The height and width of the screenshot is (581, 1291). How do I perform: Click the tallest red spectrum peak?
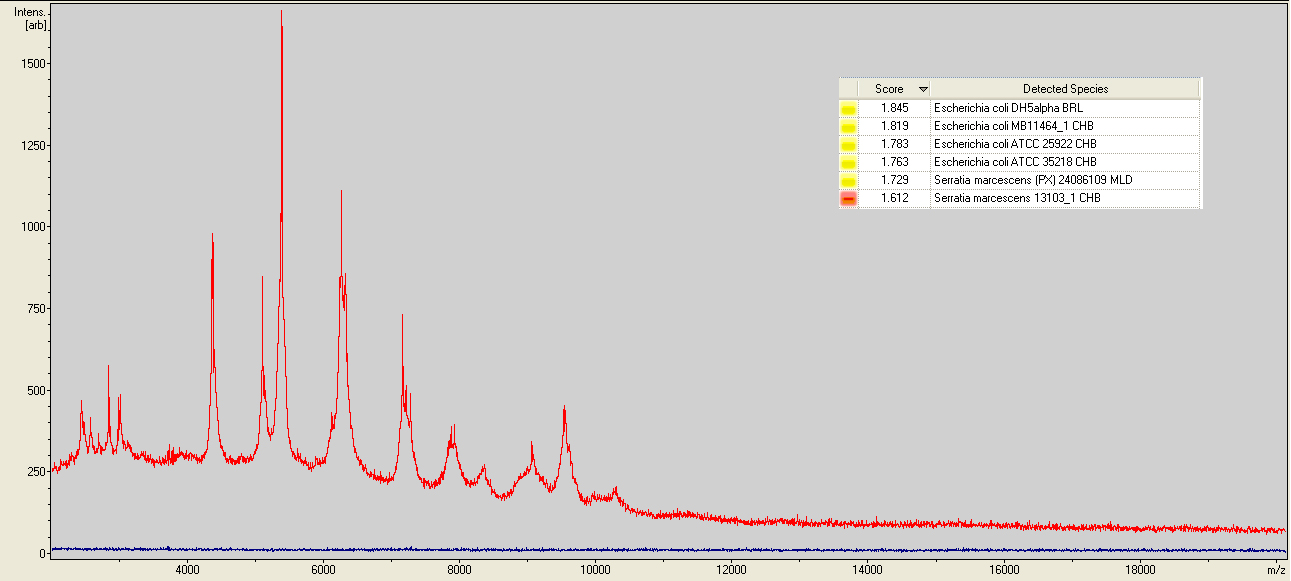coord(281,14)
